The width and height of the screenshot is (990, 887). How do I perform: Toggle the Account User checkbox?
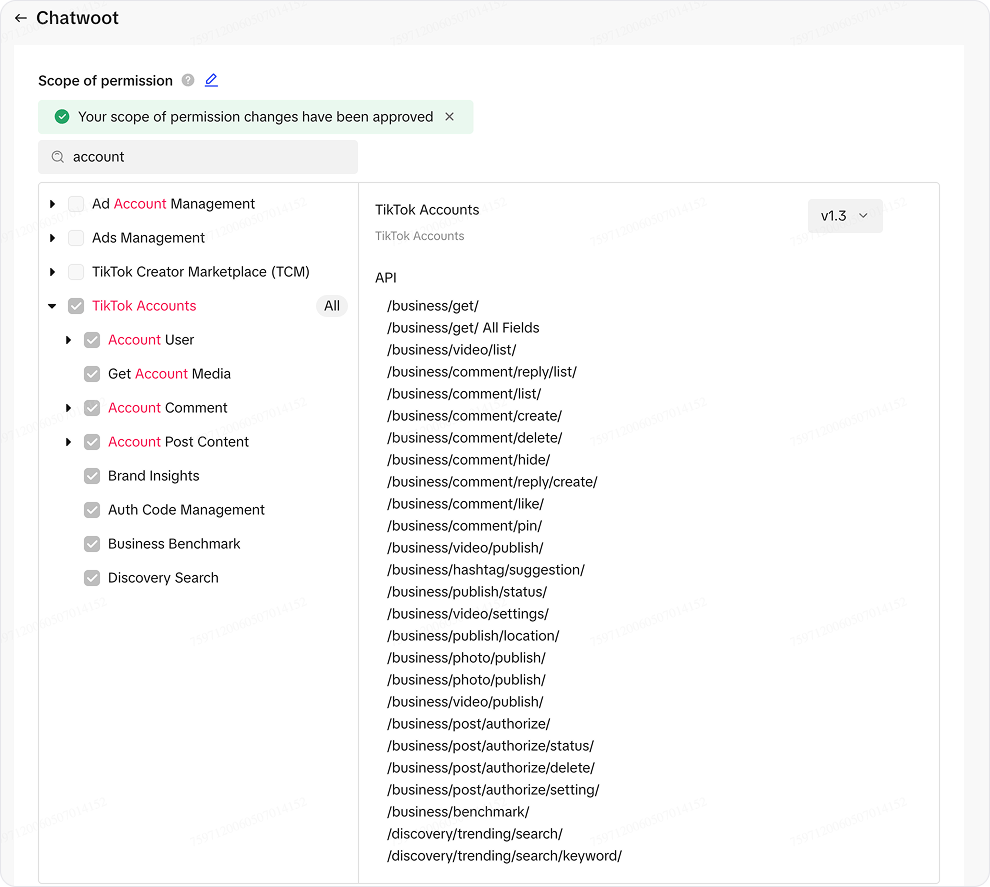click(92, 340)
